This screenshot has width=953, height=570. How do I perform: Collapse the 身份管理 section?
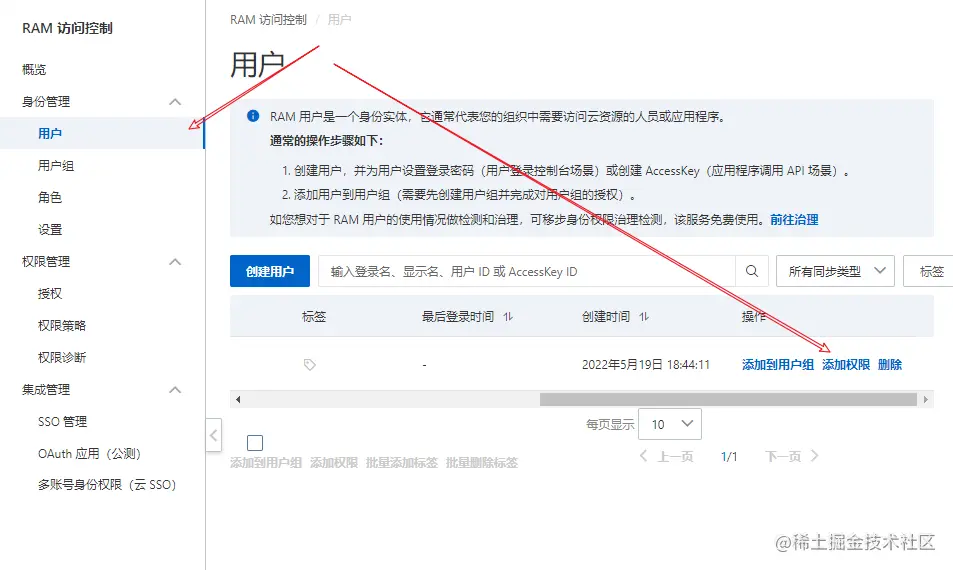tap(175, 102)
